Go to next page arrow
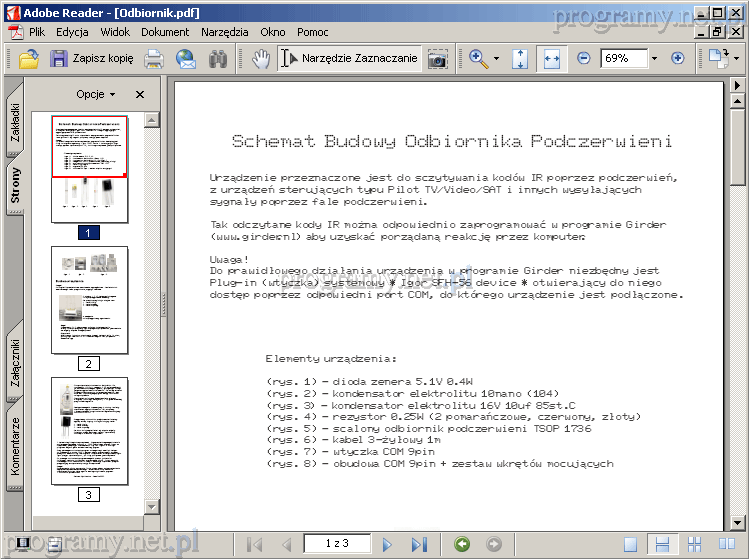The height and width of the screenshot is (559, 749). pos(388,545)
